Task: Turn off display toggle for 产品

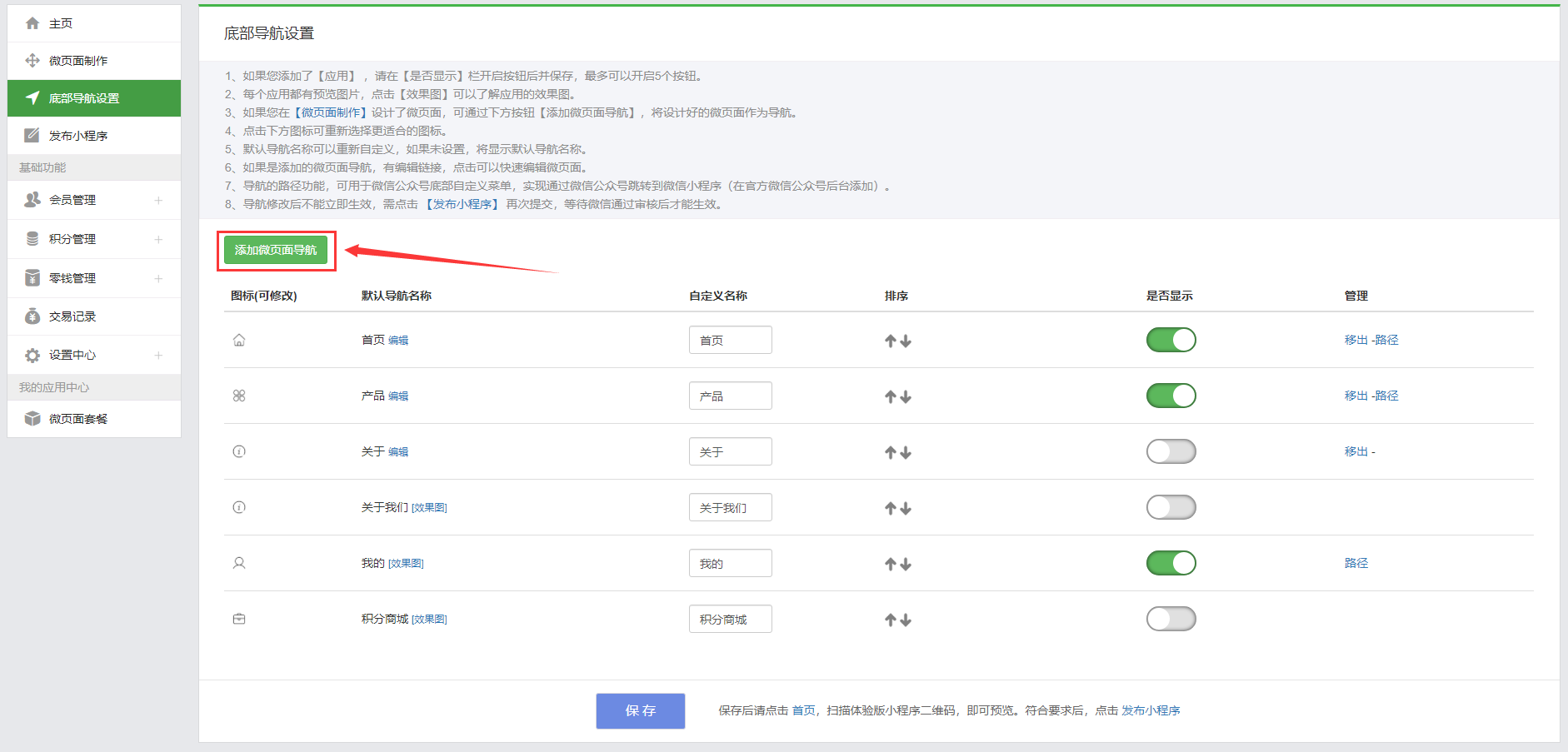Action: point(1171,396)
